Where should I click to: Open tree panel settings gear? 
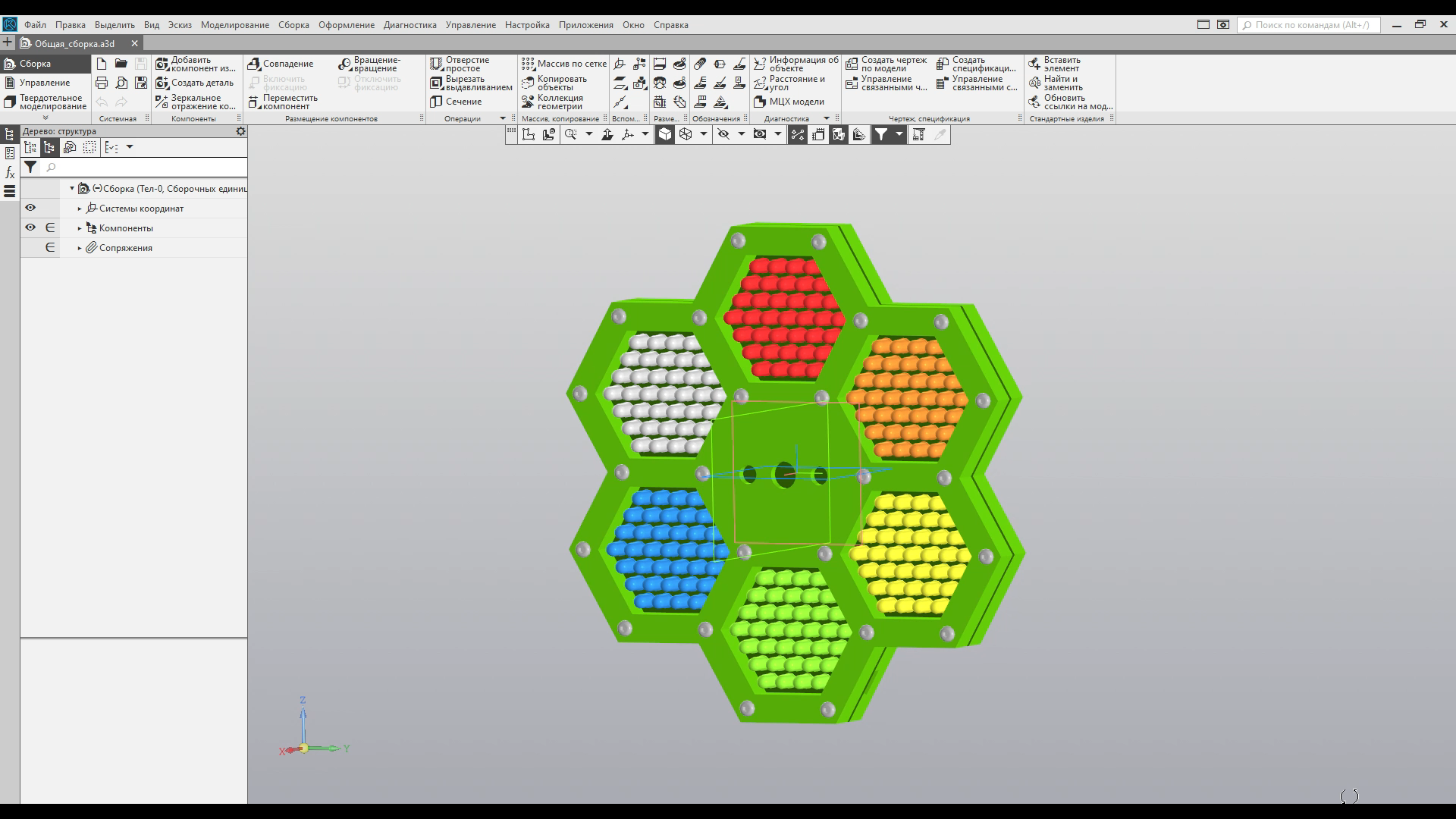(x=240, y=131)
